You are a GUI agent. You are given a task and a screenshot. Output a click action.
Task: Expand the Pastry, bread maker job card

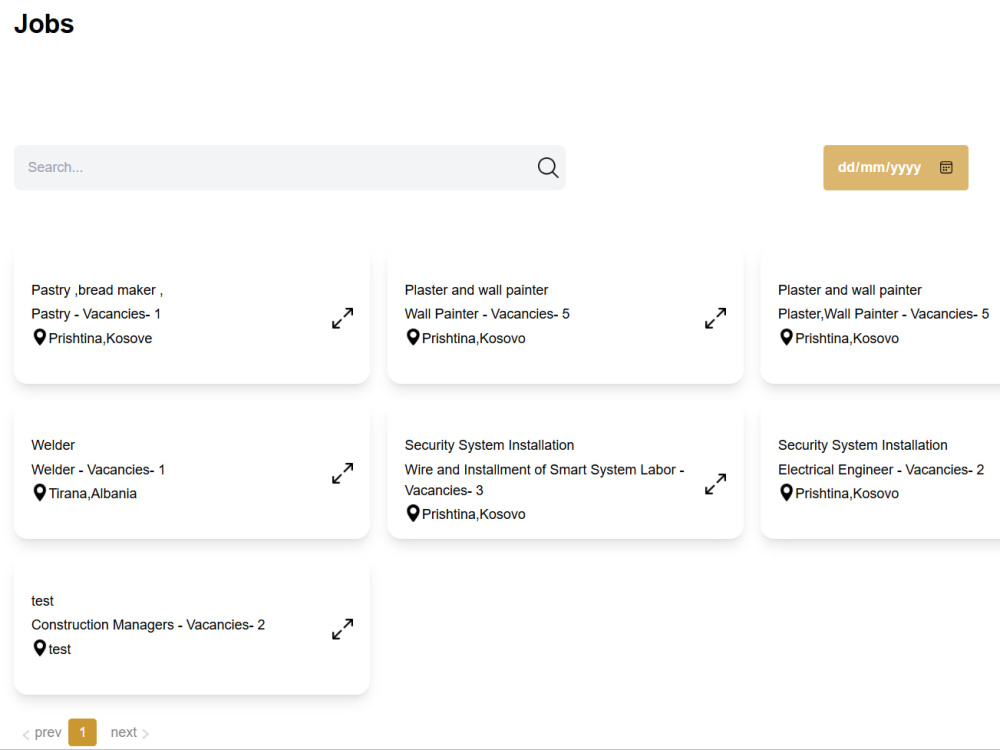coord(342,318)
